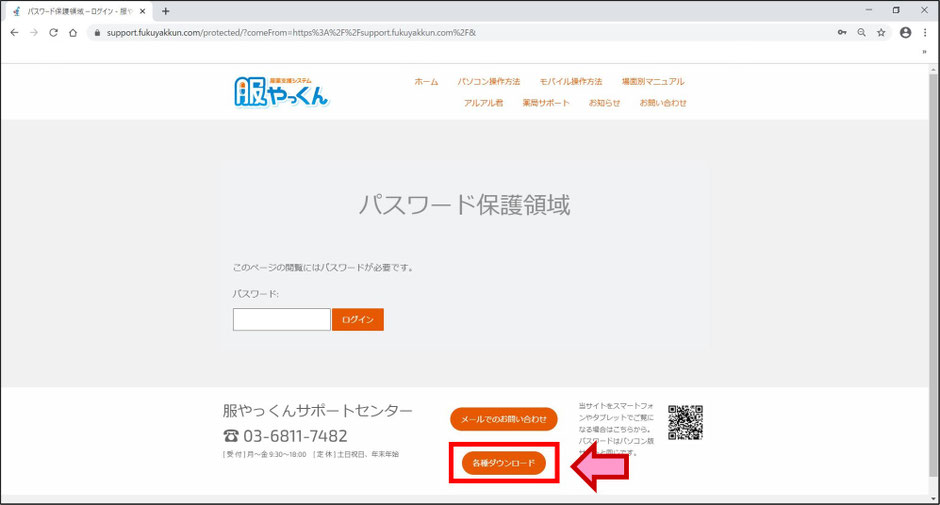Click 各種ダウンロード button

[504, 463]
